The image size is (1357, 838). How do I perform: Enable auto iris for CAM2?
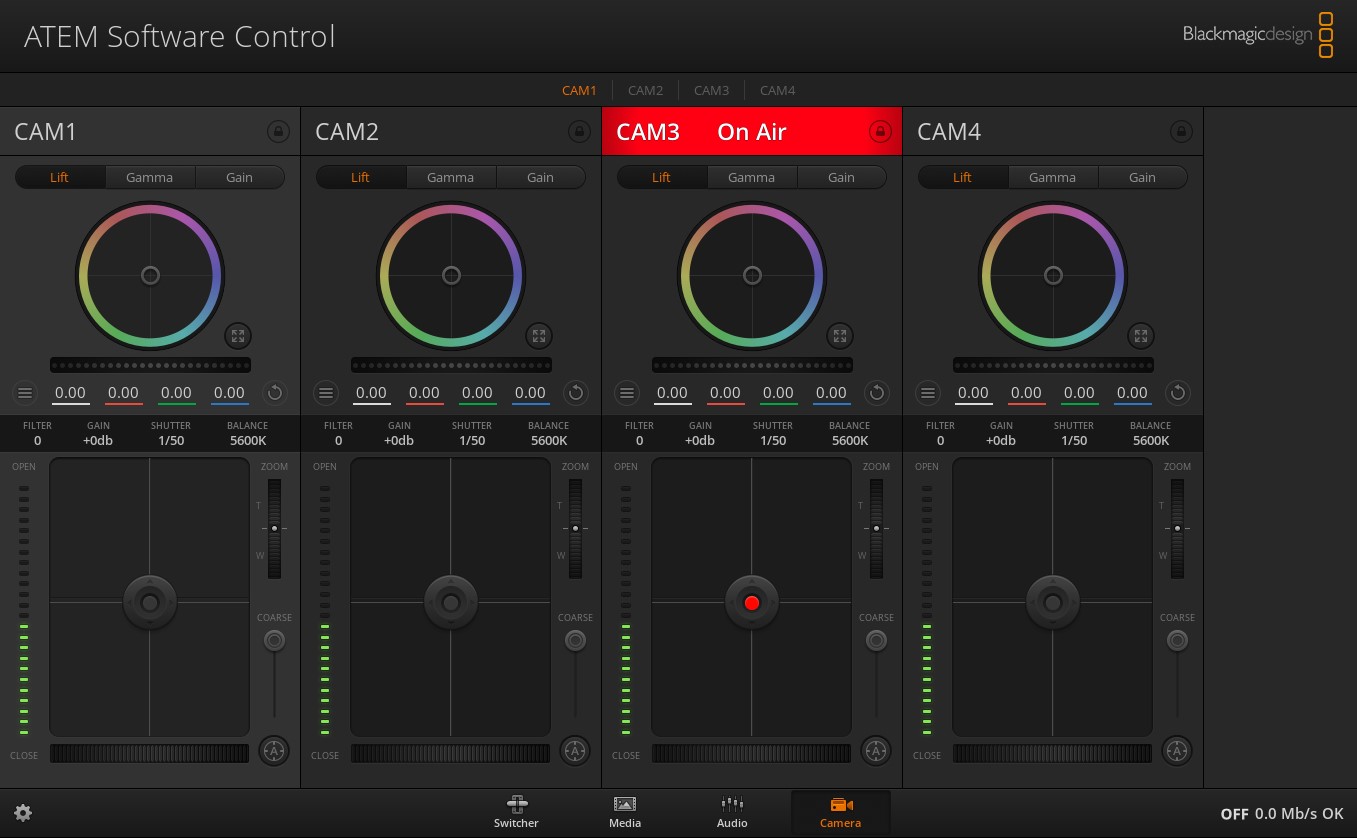pyautogui.click(x=575, y=750)
